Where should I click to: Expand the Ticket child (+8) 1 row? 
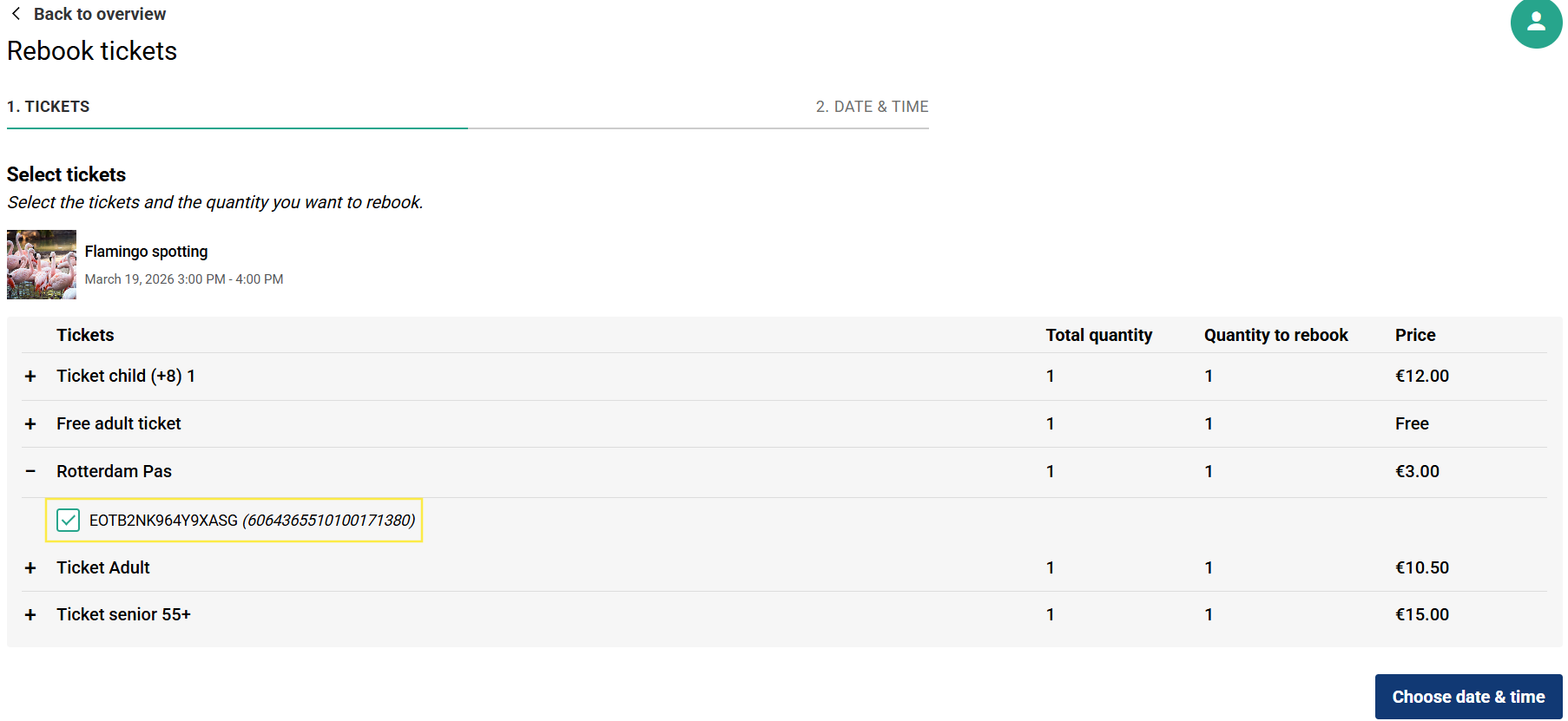click(30, 377)
